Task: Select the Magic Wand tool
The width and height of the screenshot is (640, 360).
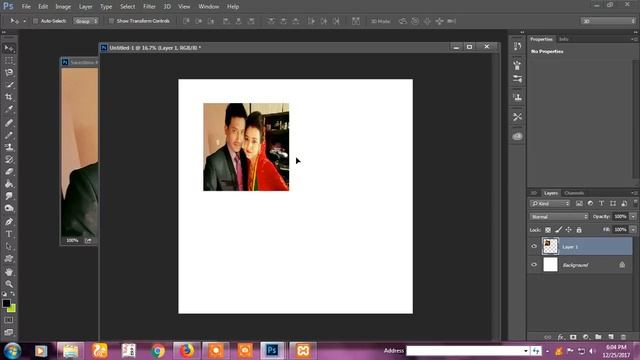Action: (x=9, y=85)
